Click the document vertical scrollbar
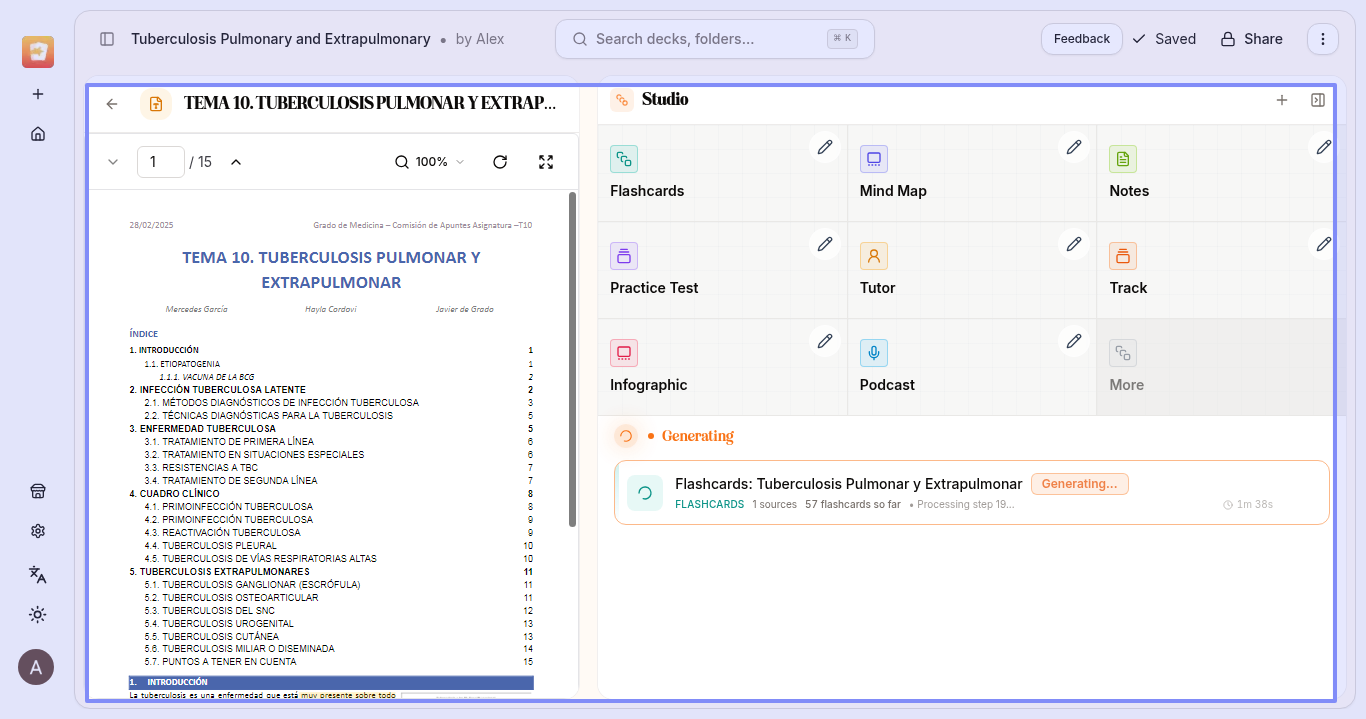Image resolution: width=1366 pixels, height=719 pixels. (572, 359)
